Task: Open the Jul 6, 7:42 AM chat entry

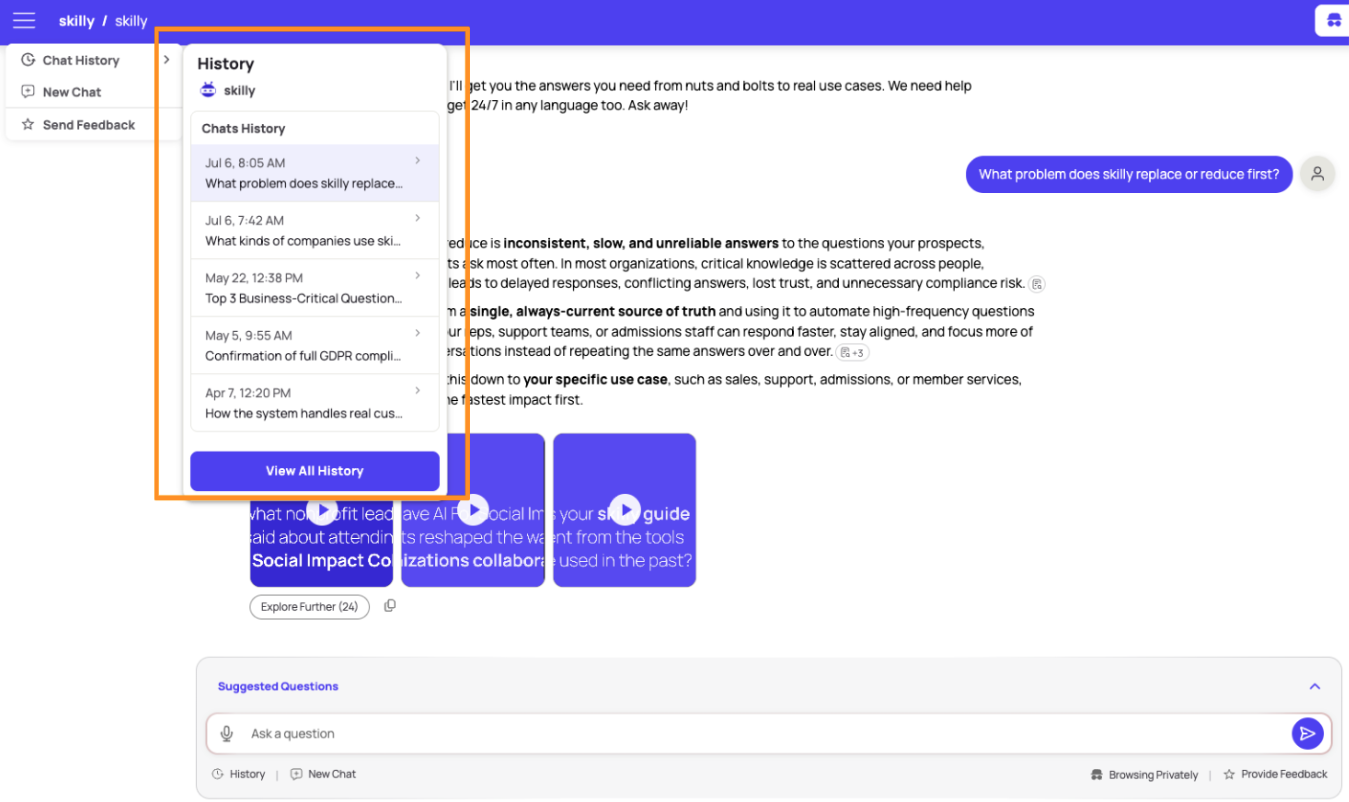Action: coord(315,230)
